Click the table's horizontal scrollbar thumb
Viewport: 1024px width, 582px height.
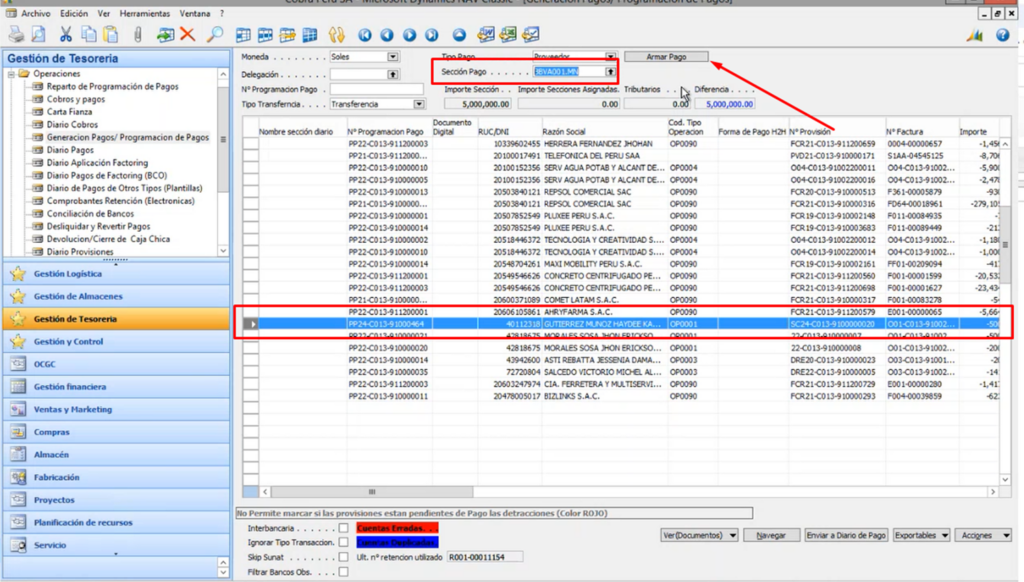click(x=372, y=492)
